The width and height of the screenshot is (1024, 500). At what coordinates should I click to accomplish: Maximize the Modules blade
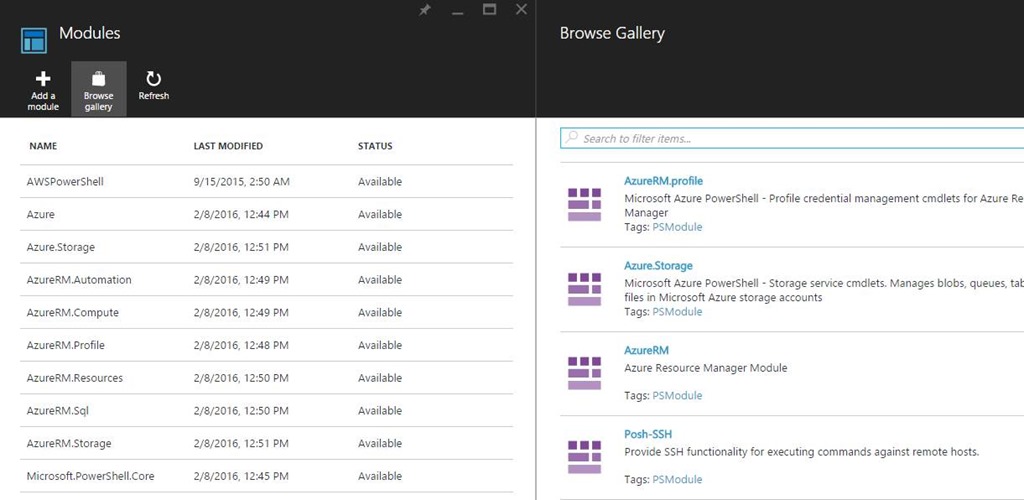point(489,9)
